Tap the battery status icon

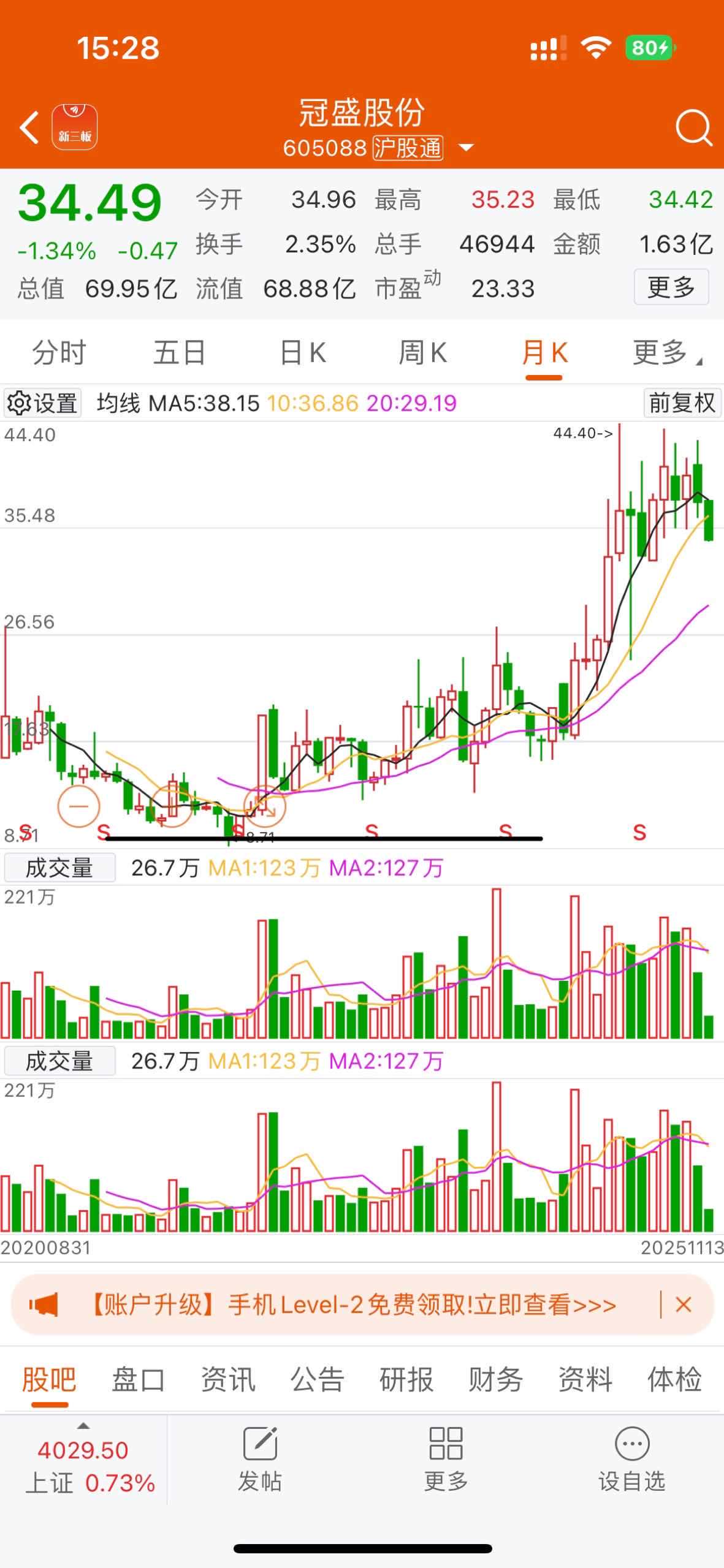tap(650, 48)
